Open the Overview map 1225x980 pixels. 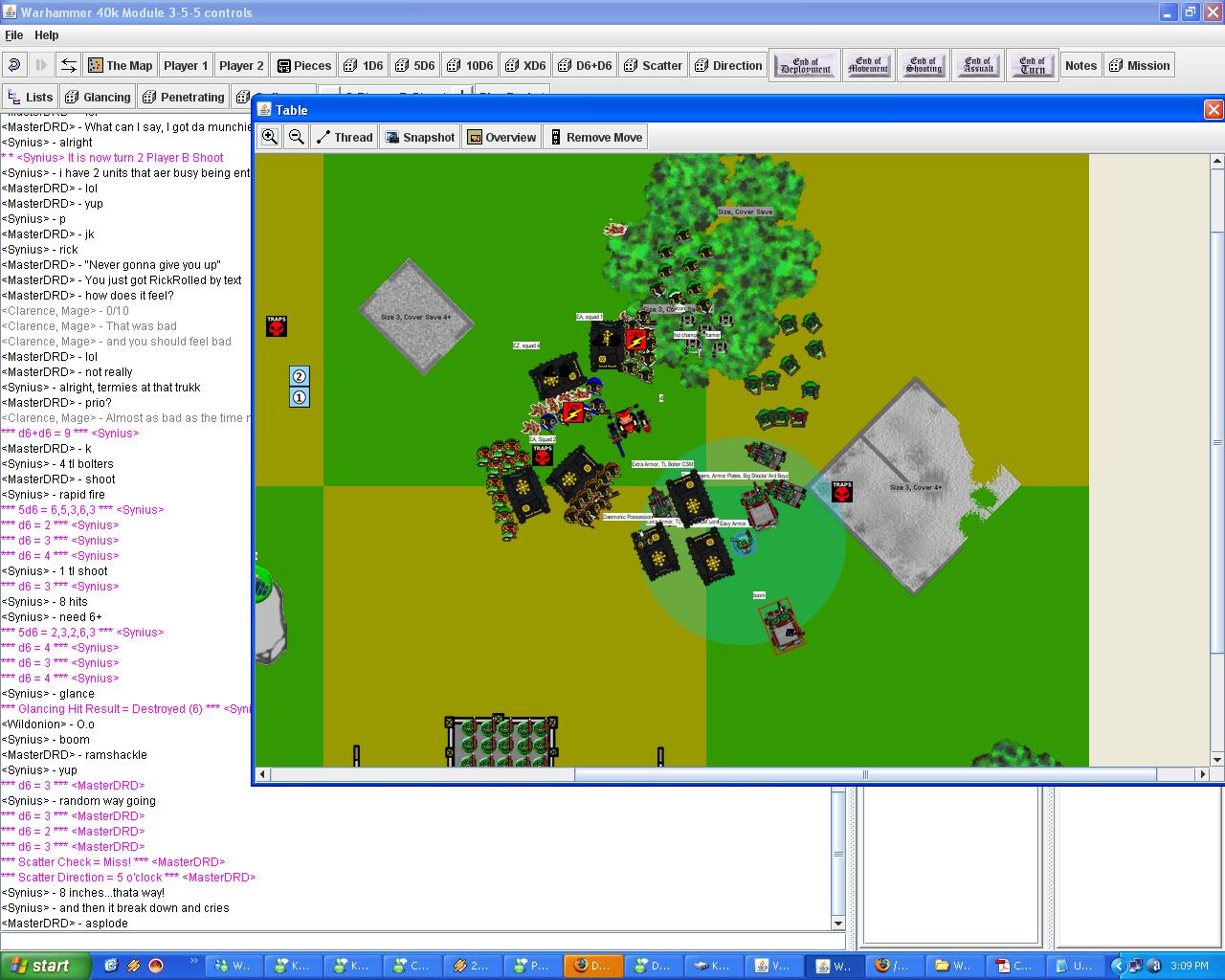click(501, 137)
